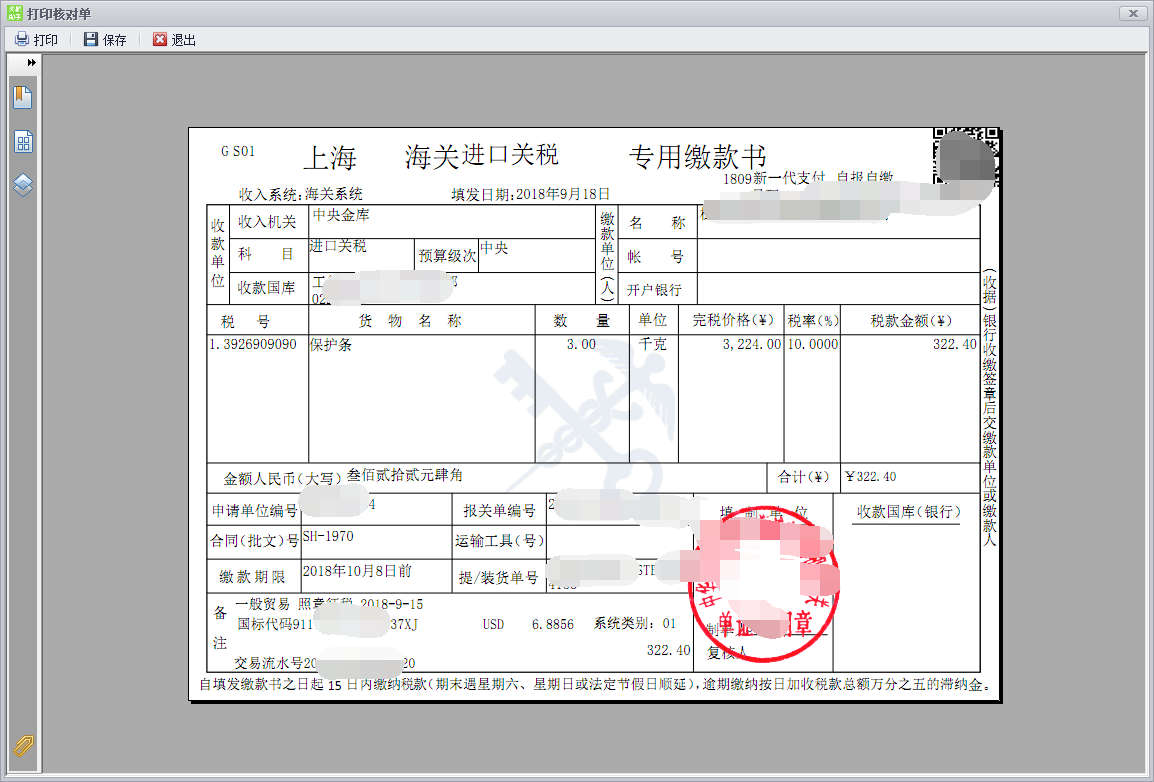The image size is (1154, 782).
Task: Click the 收入系统:海关系统 text
Action: click(x=300, y=194)
